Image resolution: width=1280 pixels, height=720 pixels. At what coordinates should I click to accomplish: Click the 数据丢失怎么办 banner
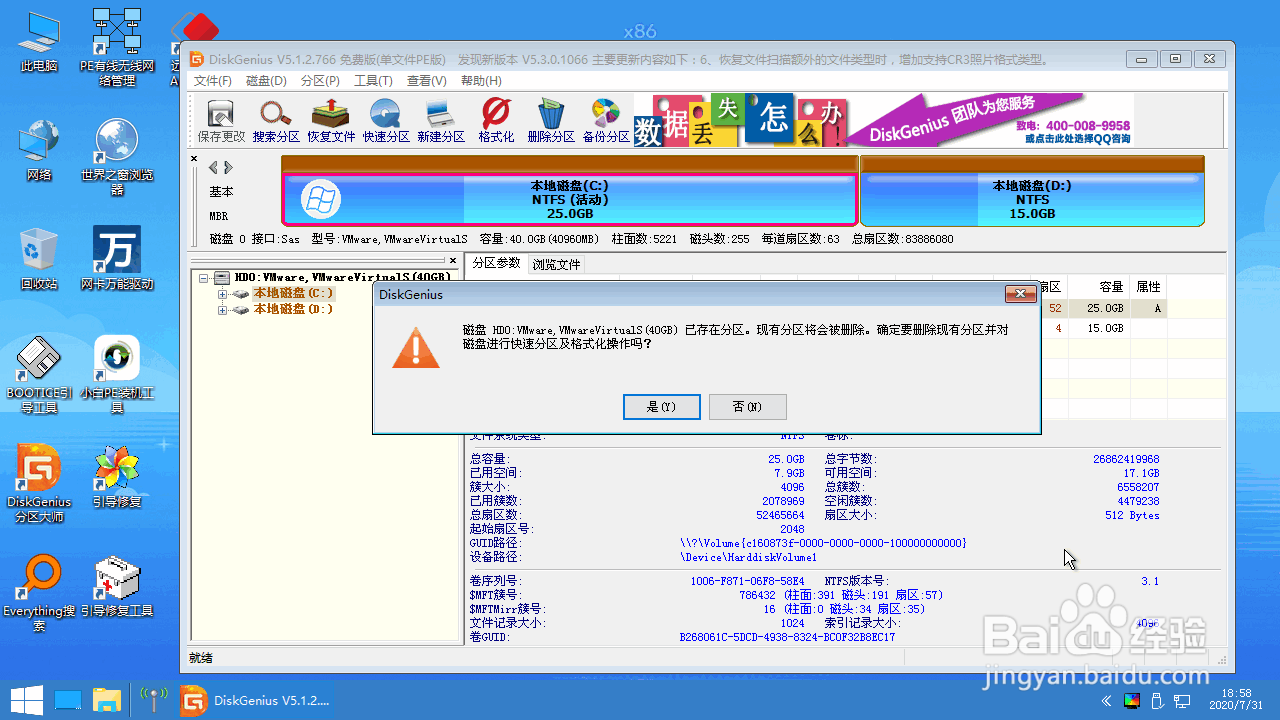point(740,120)
